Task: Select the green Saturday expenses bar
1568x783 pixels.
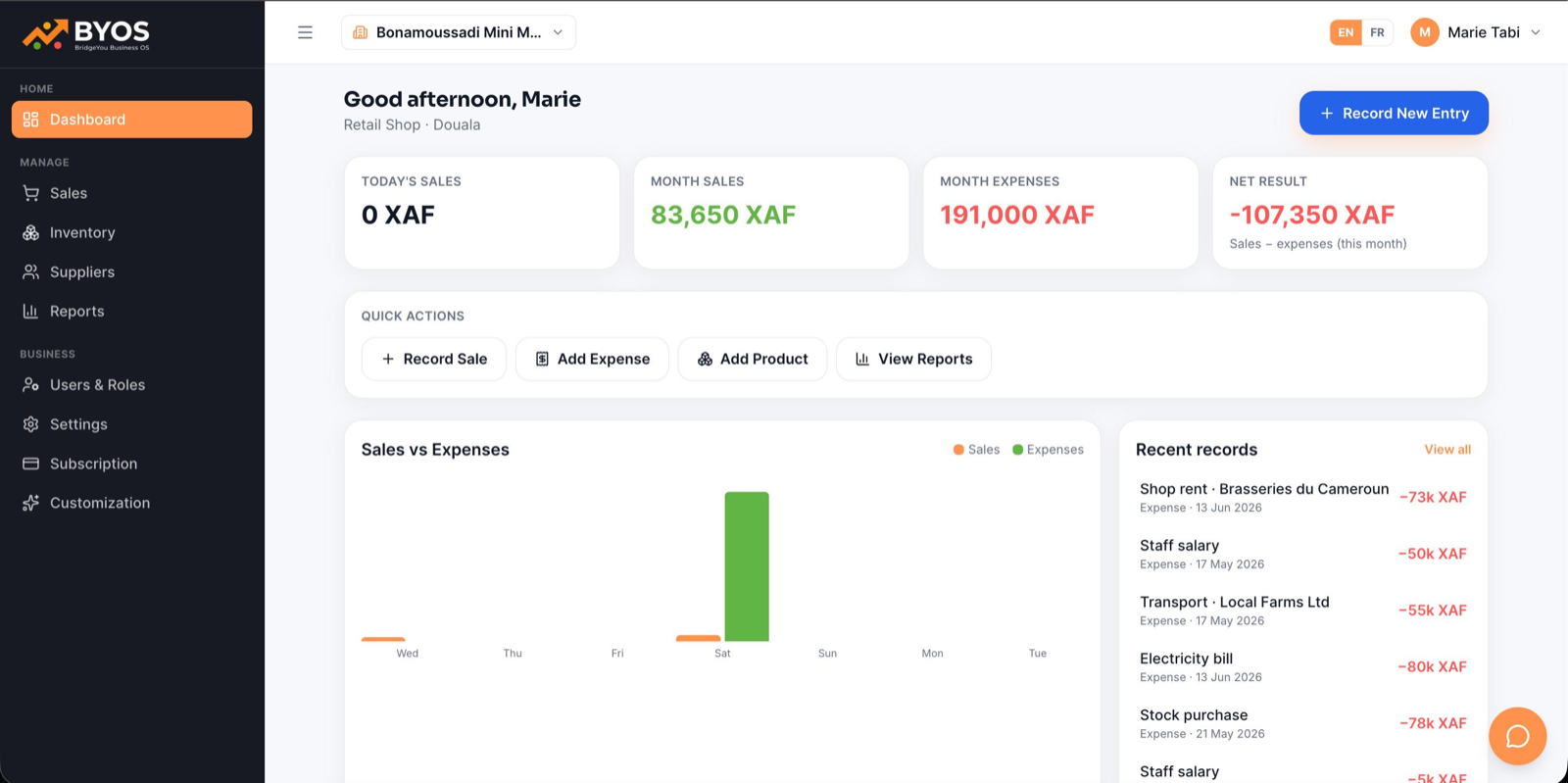Action: coord(747,566)
